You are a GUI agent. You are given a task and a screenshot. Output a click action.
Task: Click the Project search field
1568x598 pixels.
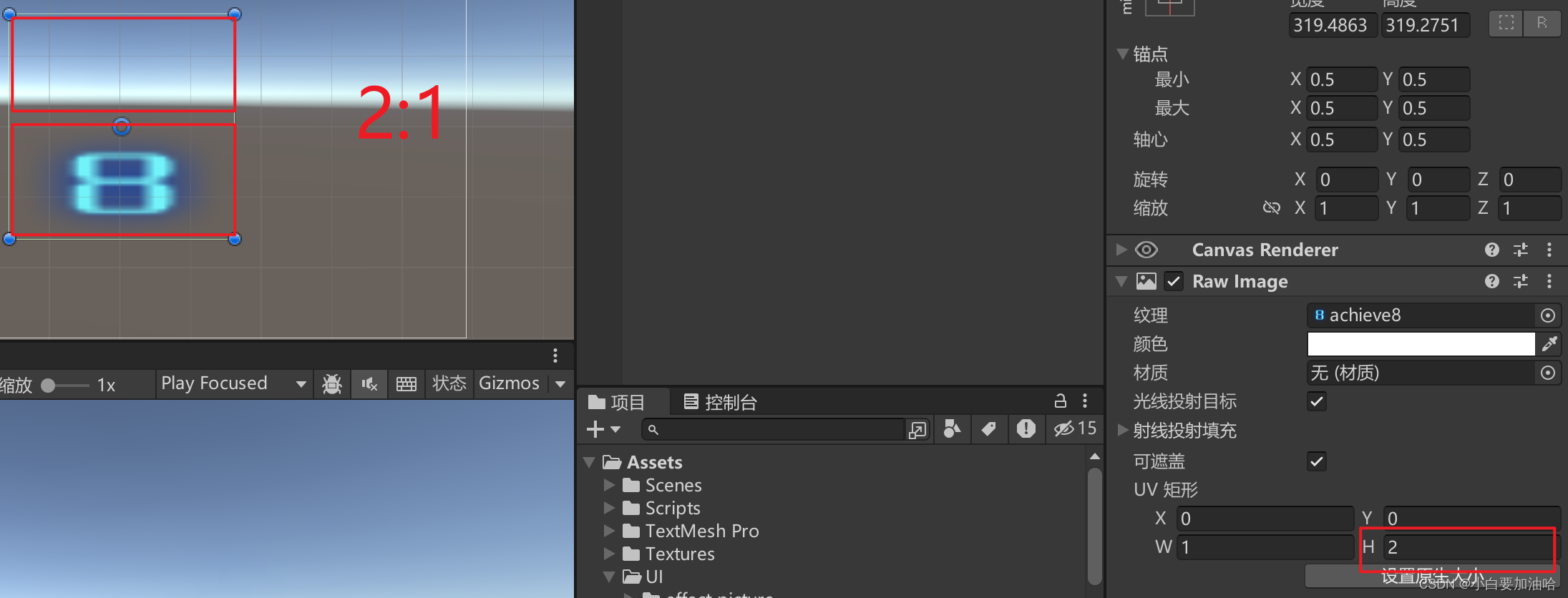pyautogui.click(x=773, y=429)
